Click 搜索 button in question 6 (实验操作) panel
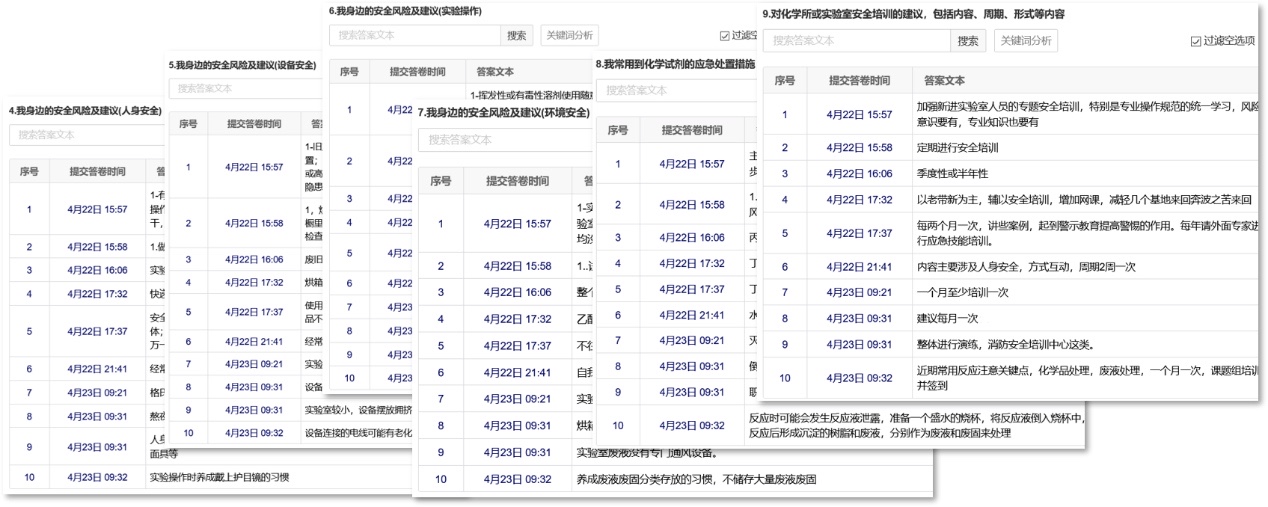Screen dimensions: 1268x507 [x=515, y=35]
